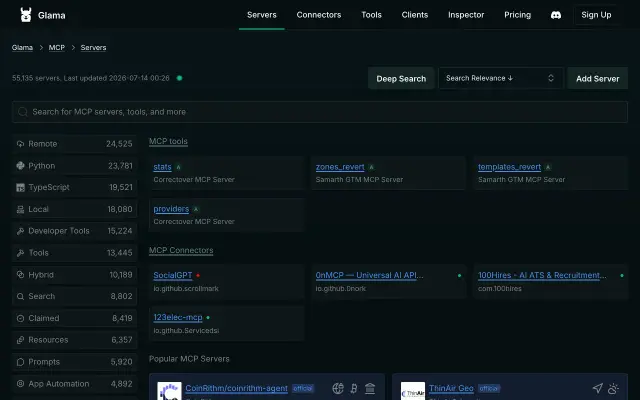Click the Tools filter icon
640x400 pixels.
coord(20,253)
